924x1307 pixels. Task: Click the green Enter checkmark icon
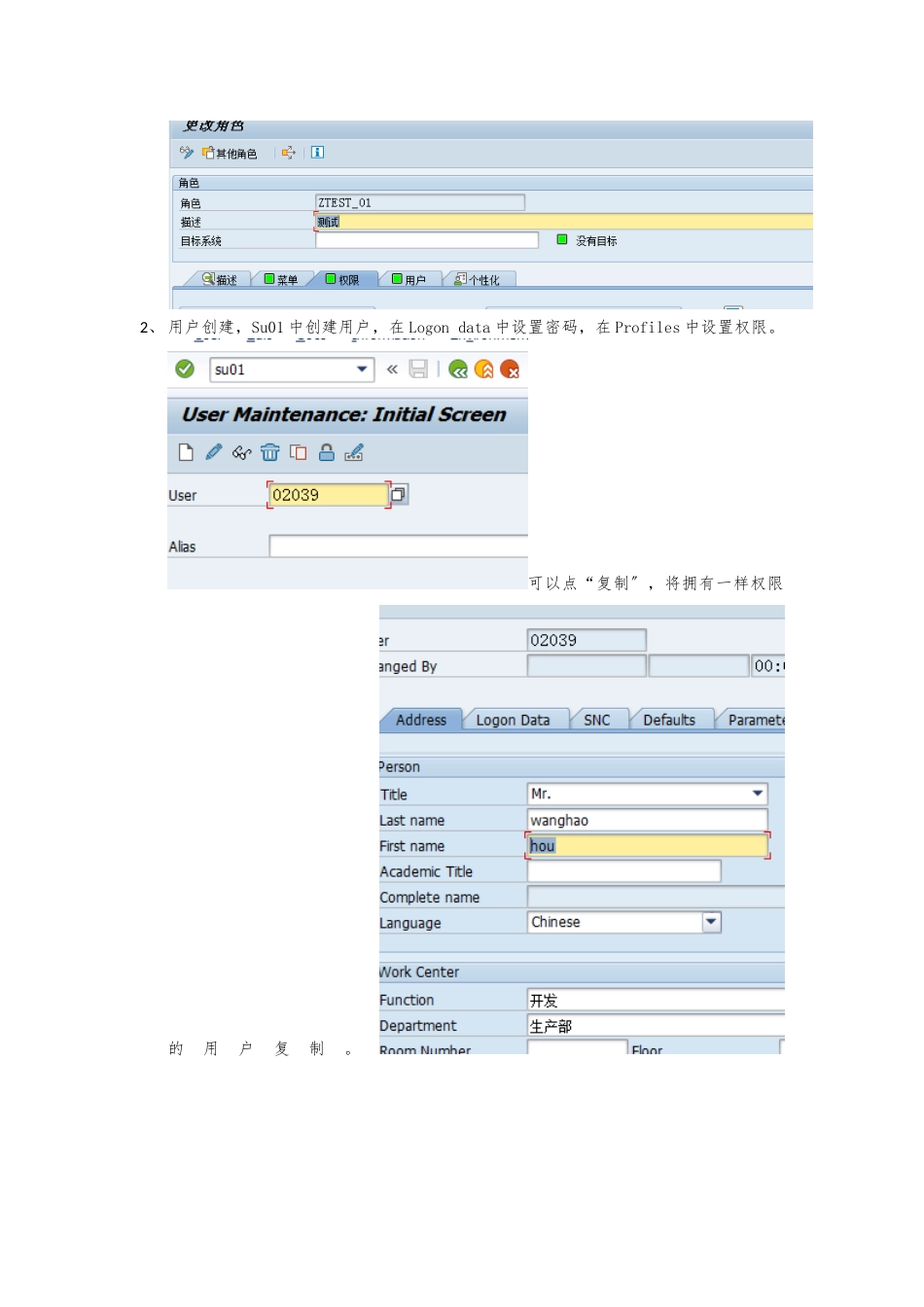pyautogui.click(x=185, y=369)
